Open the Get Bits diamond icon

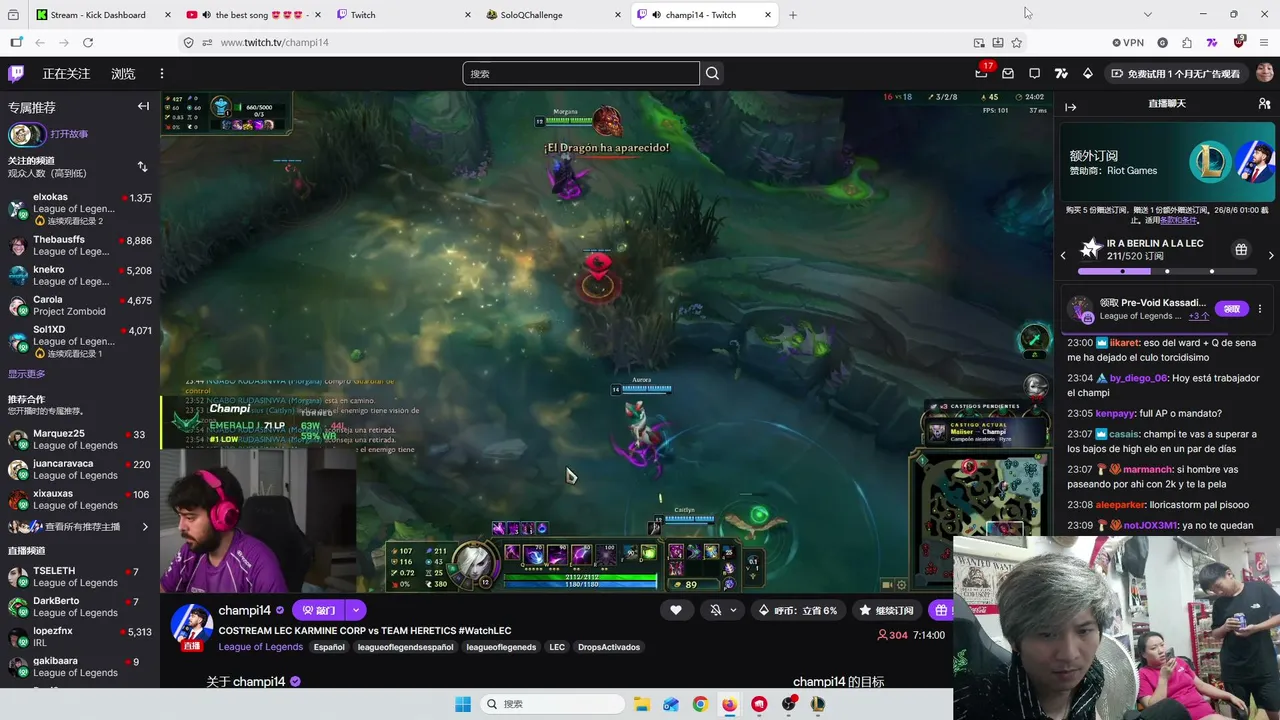coord(1088,73)
